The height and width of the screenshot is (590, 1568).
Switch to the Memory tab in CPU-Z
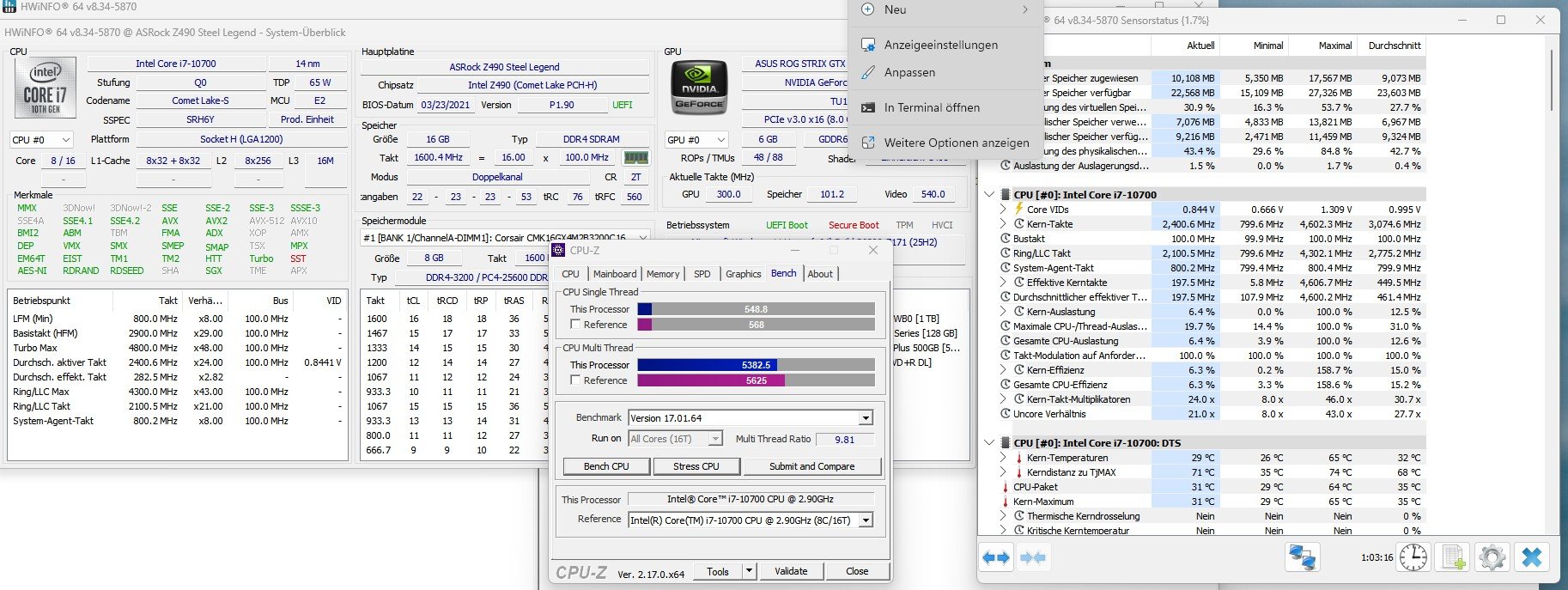click(663, 274)
